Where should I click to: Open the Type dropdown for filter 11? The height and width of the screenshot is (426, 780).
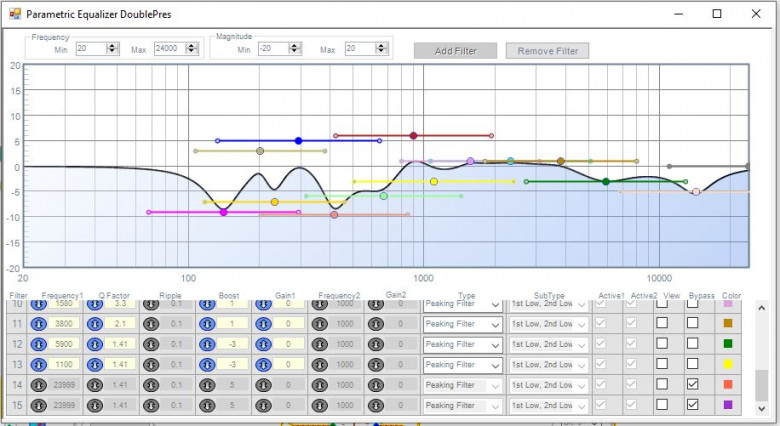(463, 324)
